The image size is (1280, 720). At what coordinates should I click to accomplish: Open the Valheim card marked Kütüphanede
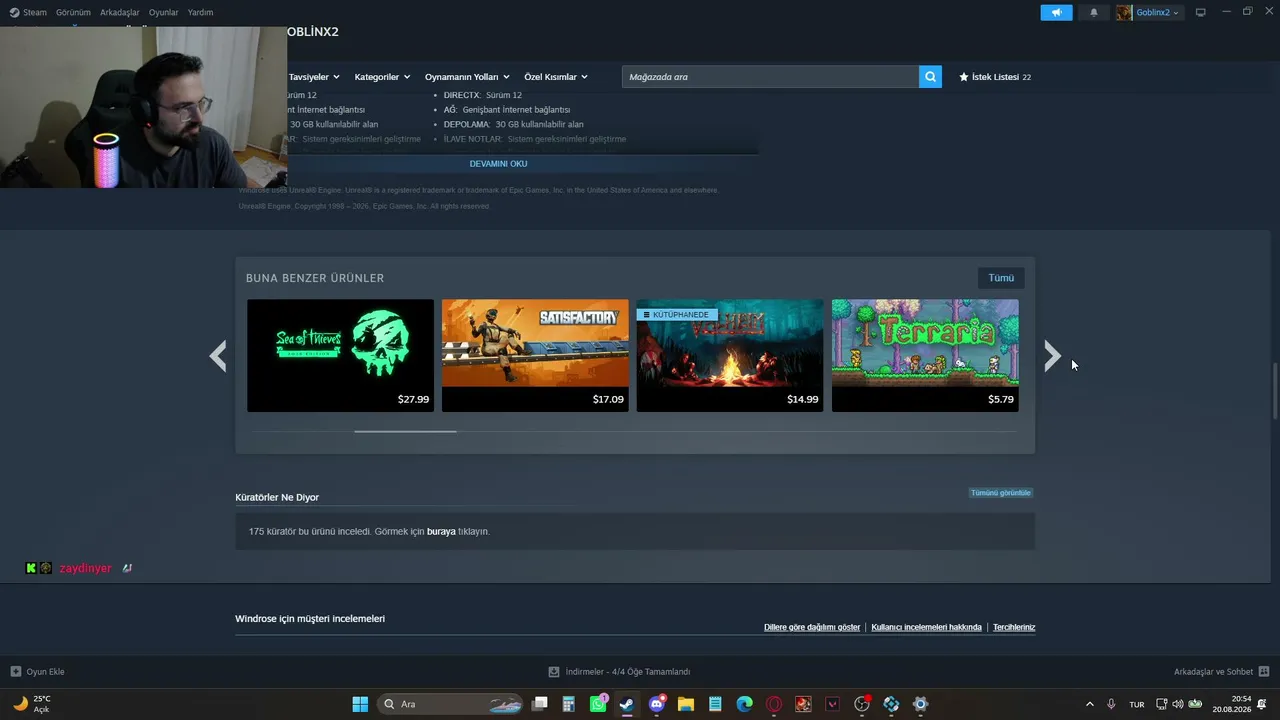730,356
